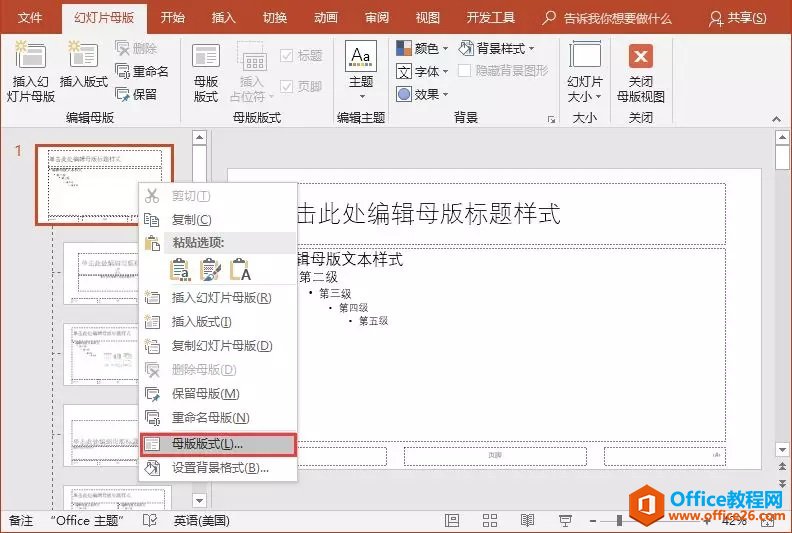The width and height of the screenshot is (792, 533).
Task: Select slide master thumbnail 1
Action: (x=105, y=184)
